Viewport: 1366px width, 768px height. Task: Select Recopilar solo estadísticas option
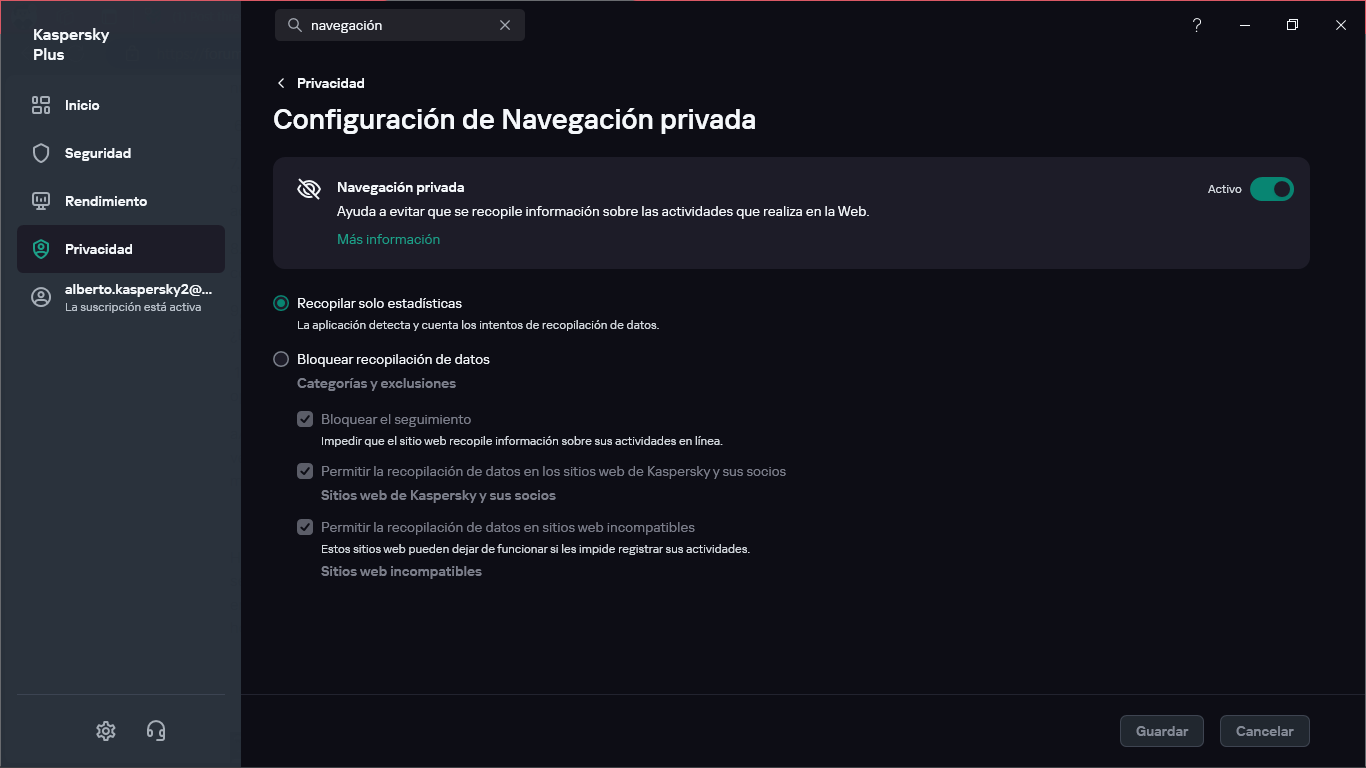click(x=281, y=303)
